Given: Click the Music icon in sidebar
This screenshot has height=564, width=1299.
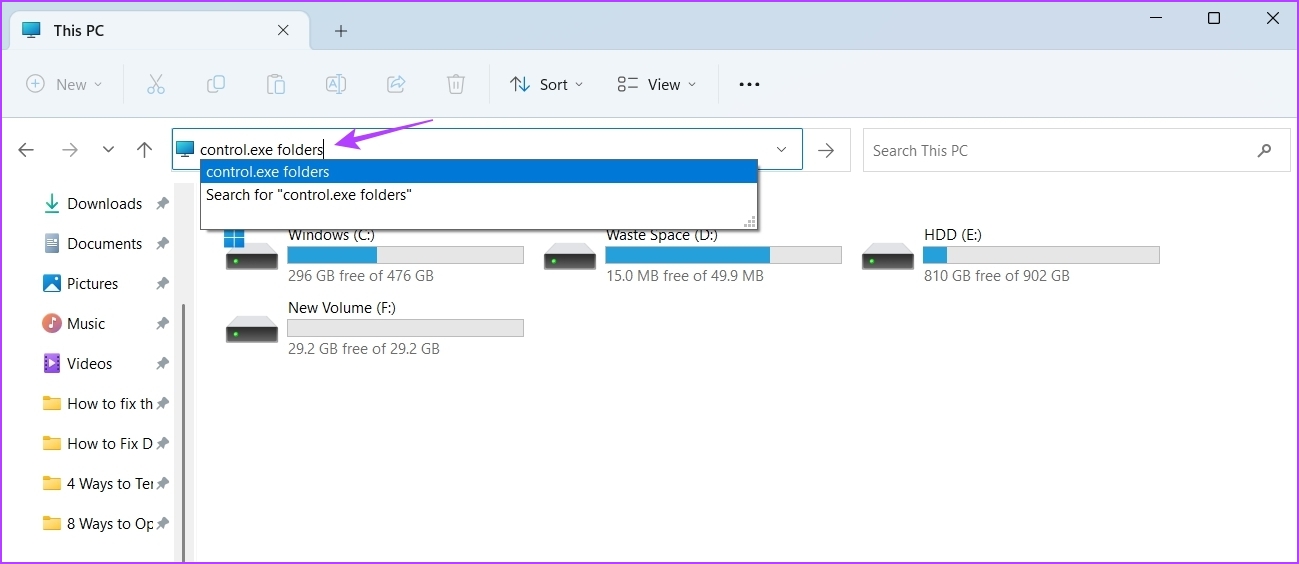Looking at the screenshot, I should click(x=52, y=324).
